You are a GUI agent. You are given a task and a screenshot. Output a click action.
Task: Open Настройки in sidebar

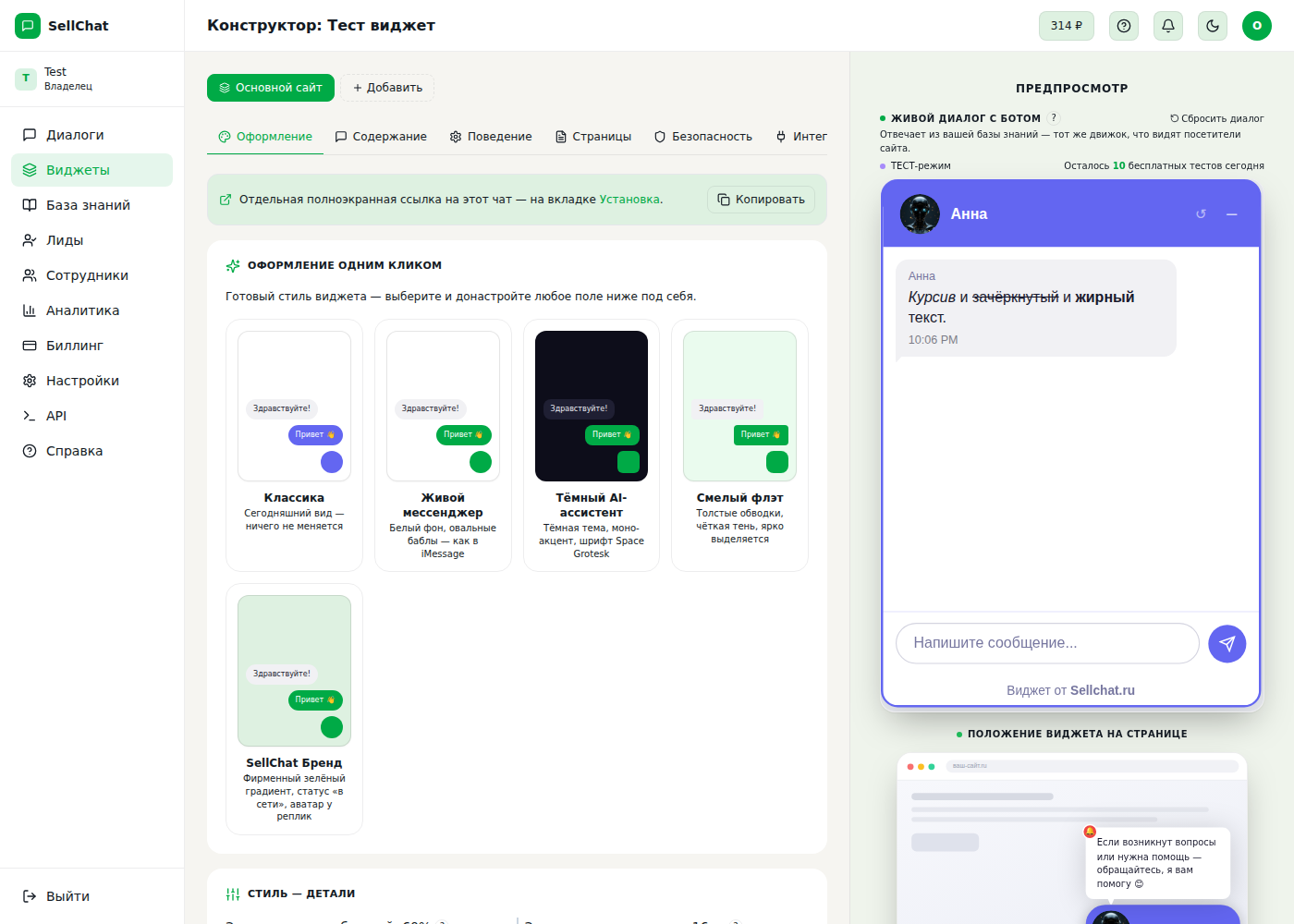coord(92,381)
